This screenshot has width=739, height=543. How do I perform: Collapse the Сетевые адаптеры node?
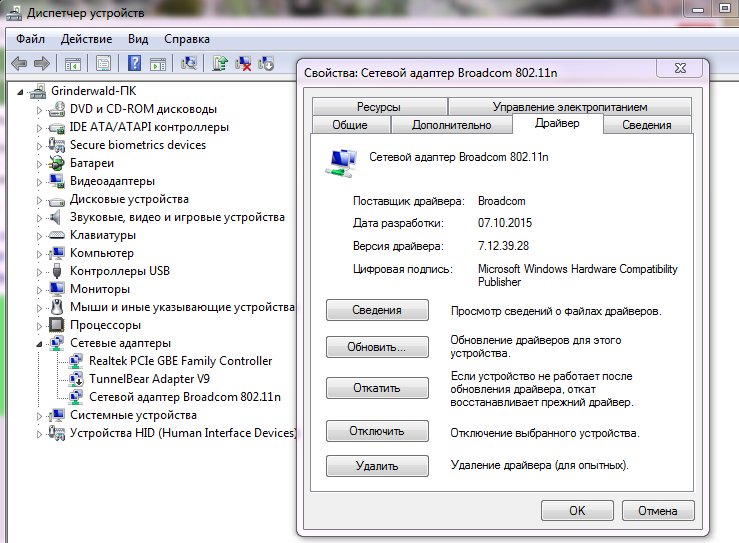pyautogui.click(x=39, y=344)
